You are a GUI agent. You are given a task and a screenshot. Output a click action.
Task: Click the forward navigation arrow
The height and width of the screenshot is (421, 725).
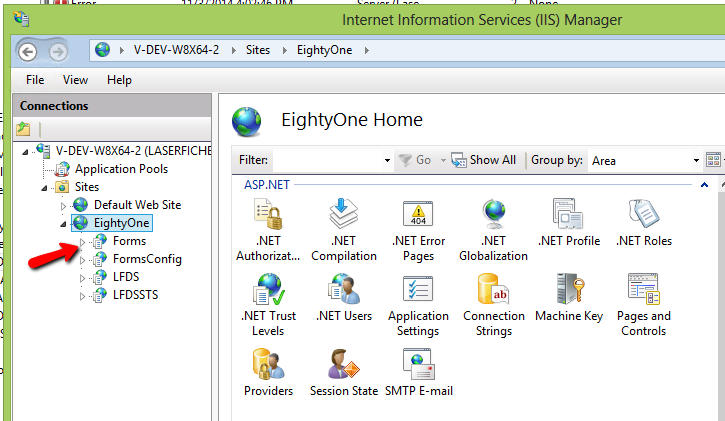58,52
